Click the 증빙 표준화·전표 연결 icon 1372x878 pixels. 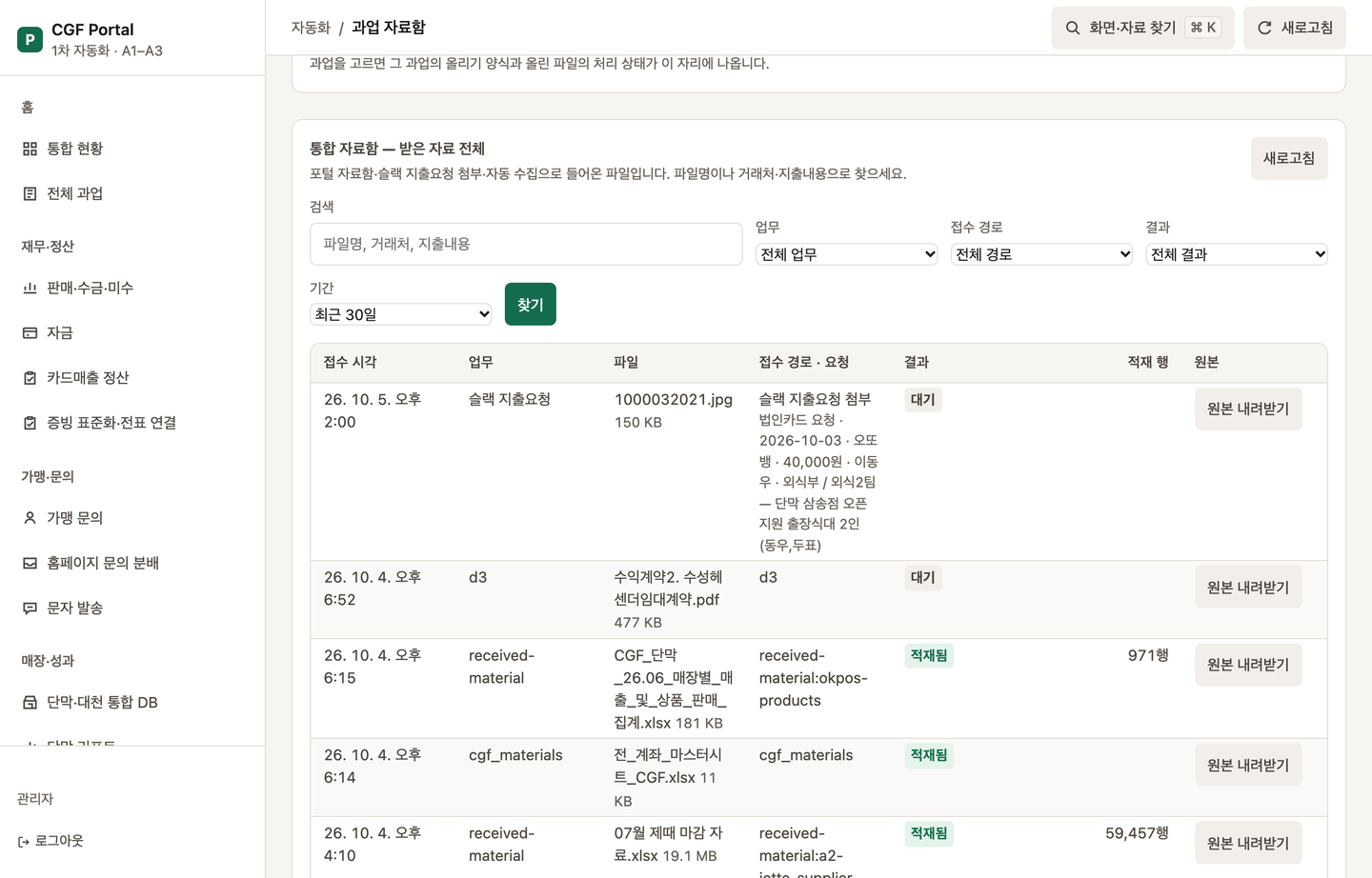tap(30, 423)
